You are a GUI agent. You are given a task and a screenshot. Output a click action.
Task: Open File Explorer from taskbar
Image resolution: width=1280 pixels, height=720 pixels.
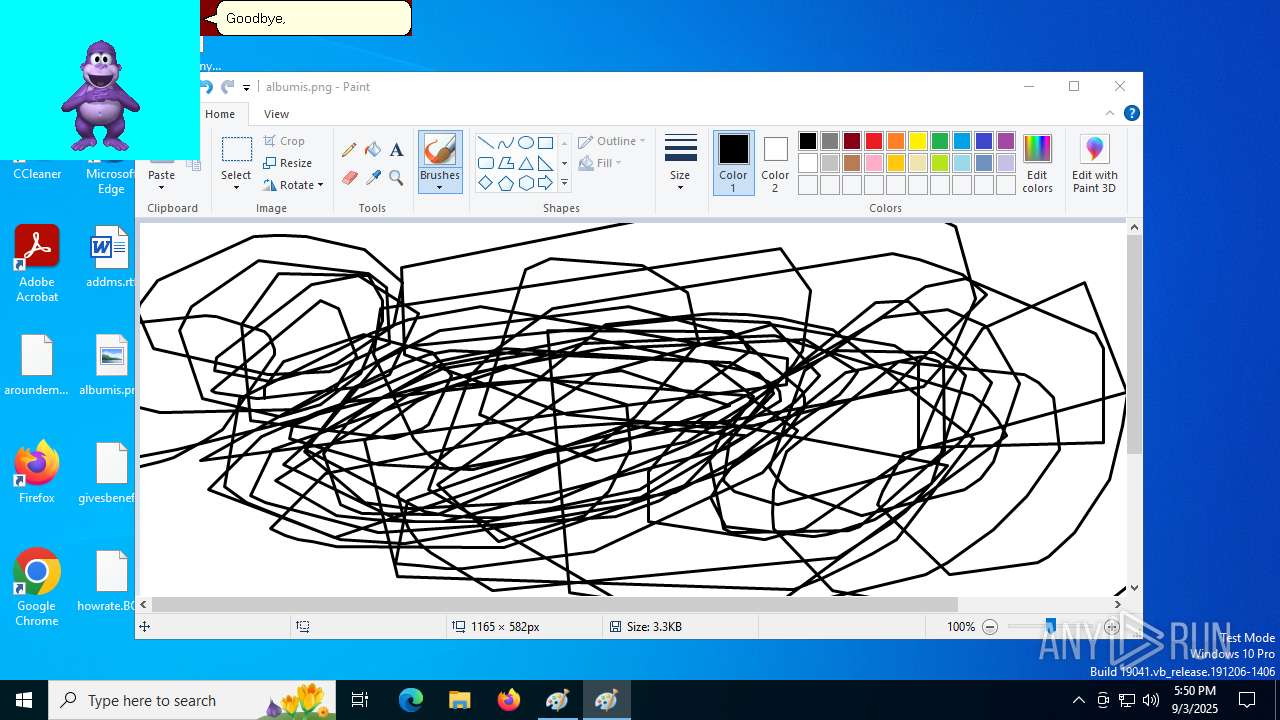click(460, 700)
